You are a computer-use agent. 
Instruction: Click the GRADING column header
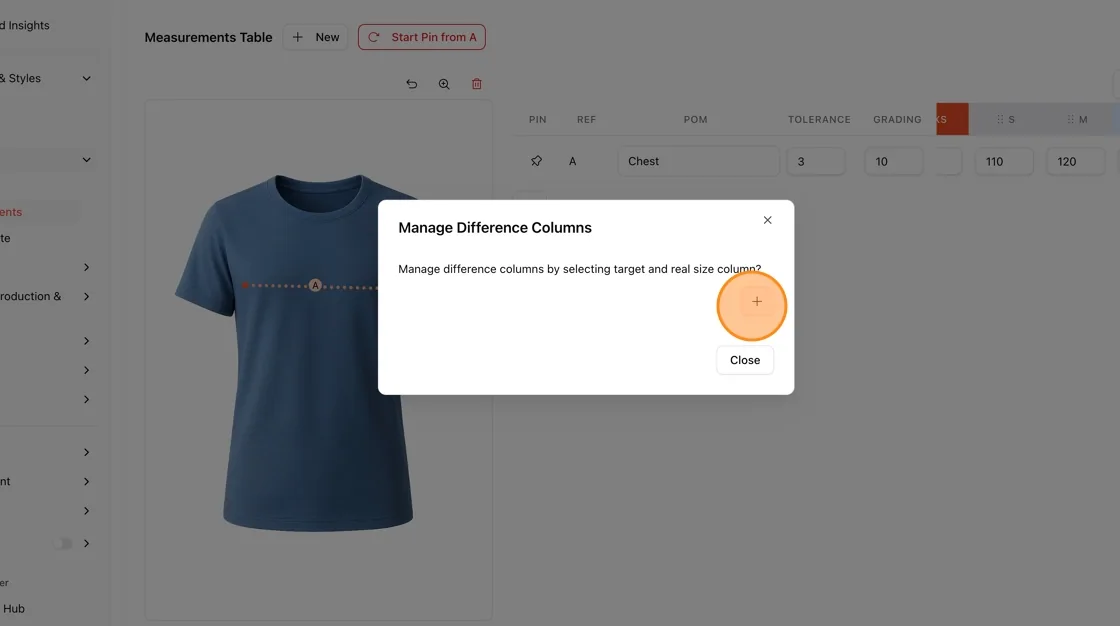point(897,119)
